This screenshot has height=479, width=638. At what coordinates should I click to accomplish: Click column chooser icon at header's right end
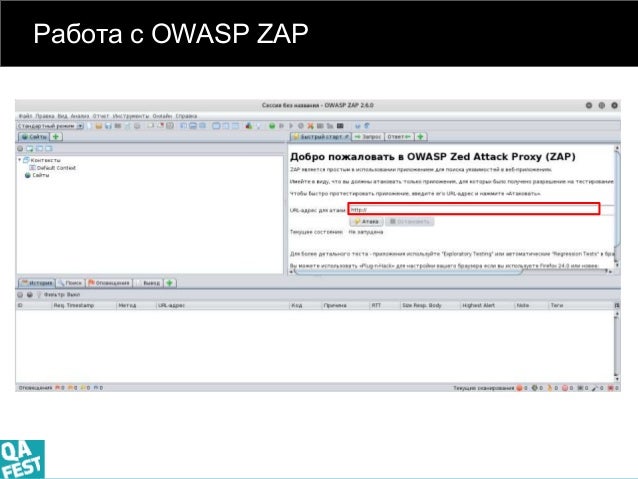(617, 305)
